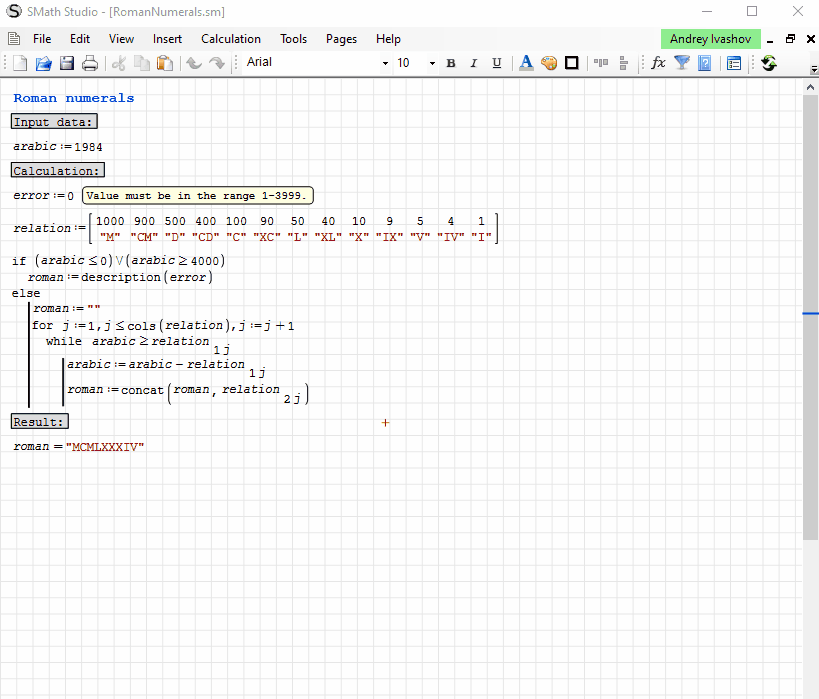Click the Paste clipboard icon
Image resolution: width=819 pixels, height=699 pixels.
click(x=165, y=63)
